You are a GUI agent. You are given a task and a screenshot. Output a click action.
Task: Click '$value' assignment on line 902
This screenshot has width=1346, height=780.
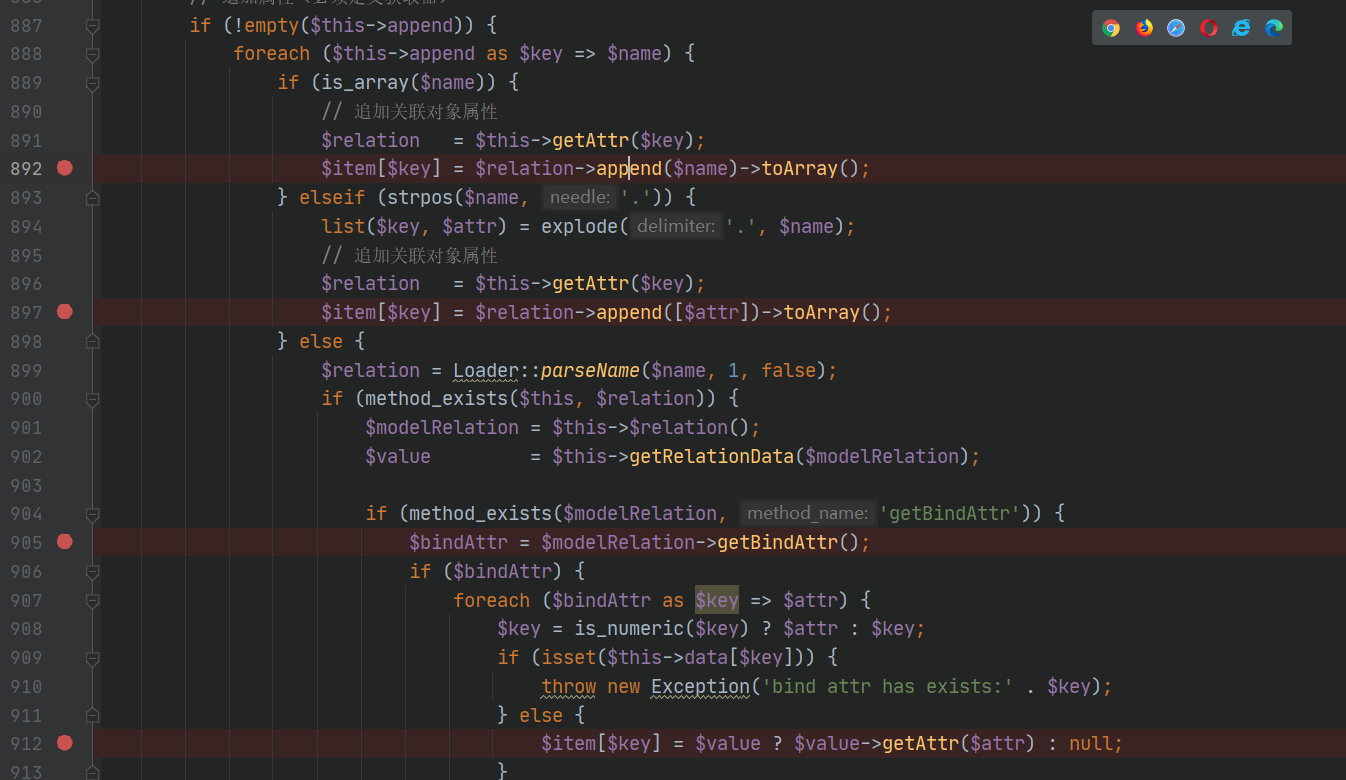coord(398,456)
